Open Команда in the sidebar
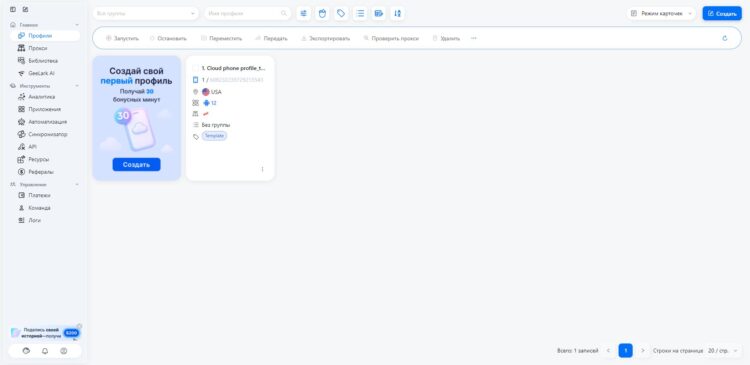Viewport: 750px width, 365px height. tap(44, 208)
